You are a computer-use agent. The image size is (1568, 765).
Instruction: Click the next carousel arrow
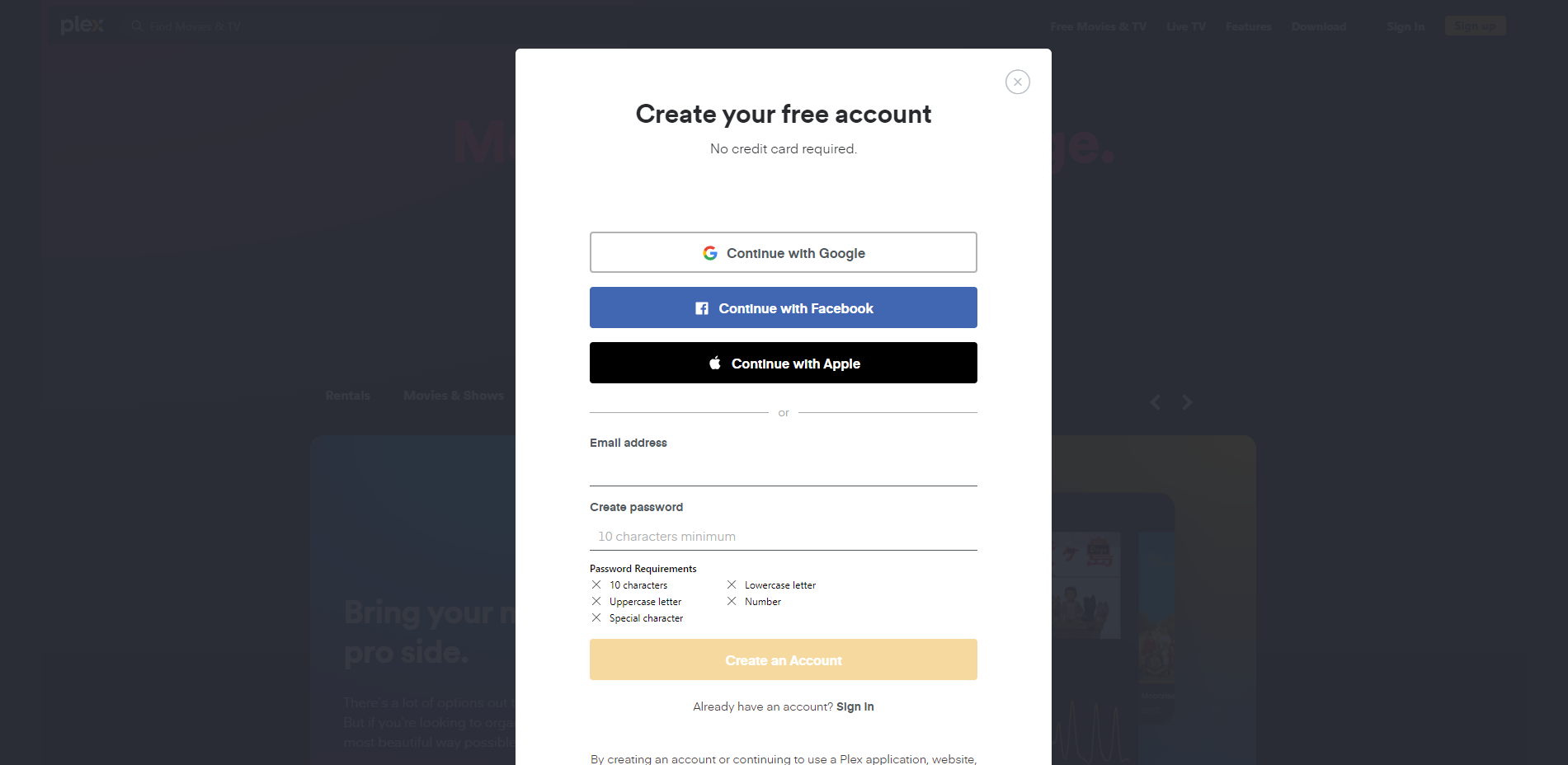tap(1188, 402)
